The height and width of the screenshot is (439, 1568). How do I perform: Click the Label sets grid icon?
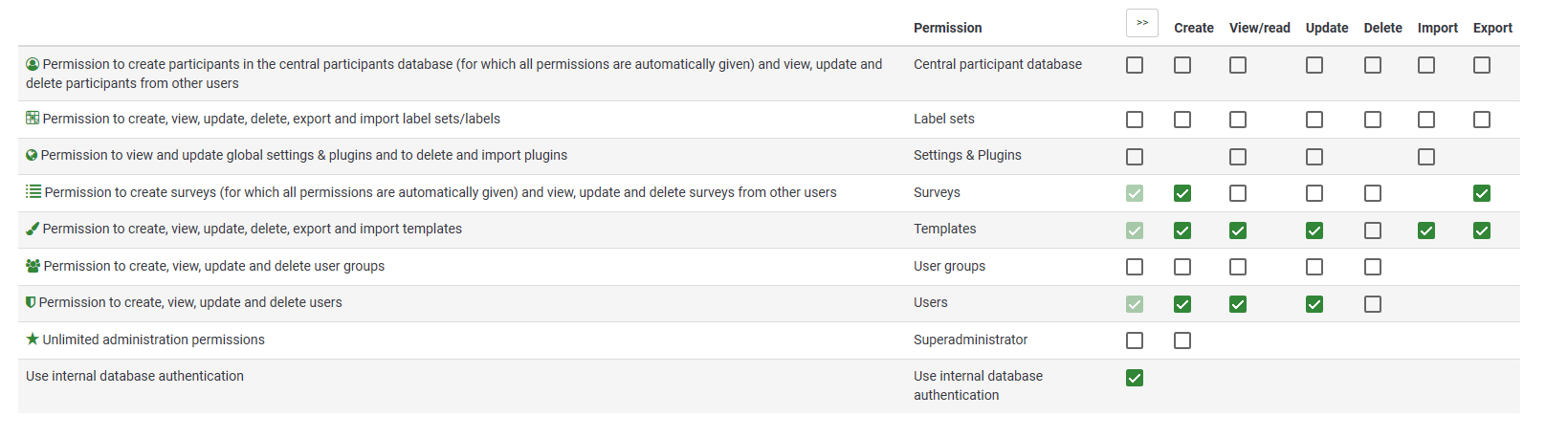click(x=33, y=119)
